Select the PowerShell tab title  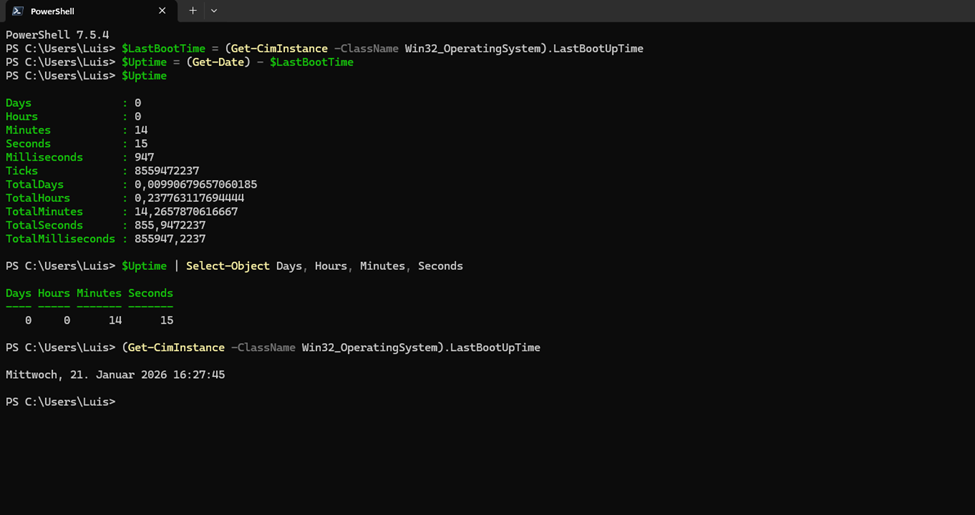coord(52,11)
